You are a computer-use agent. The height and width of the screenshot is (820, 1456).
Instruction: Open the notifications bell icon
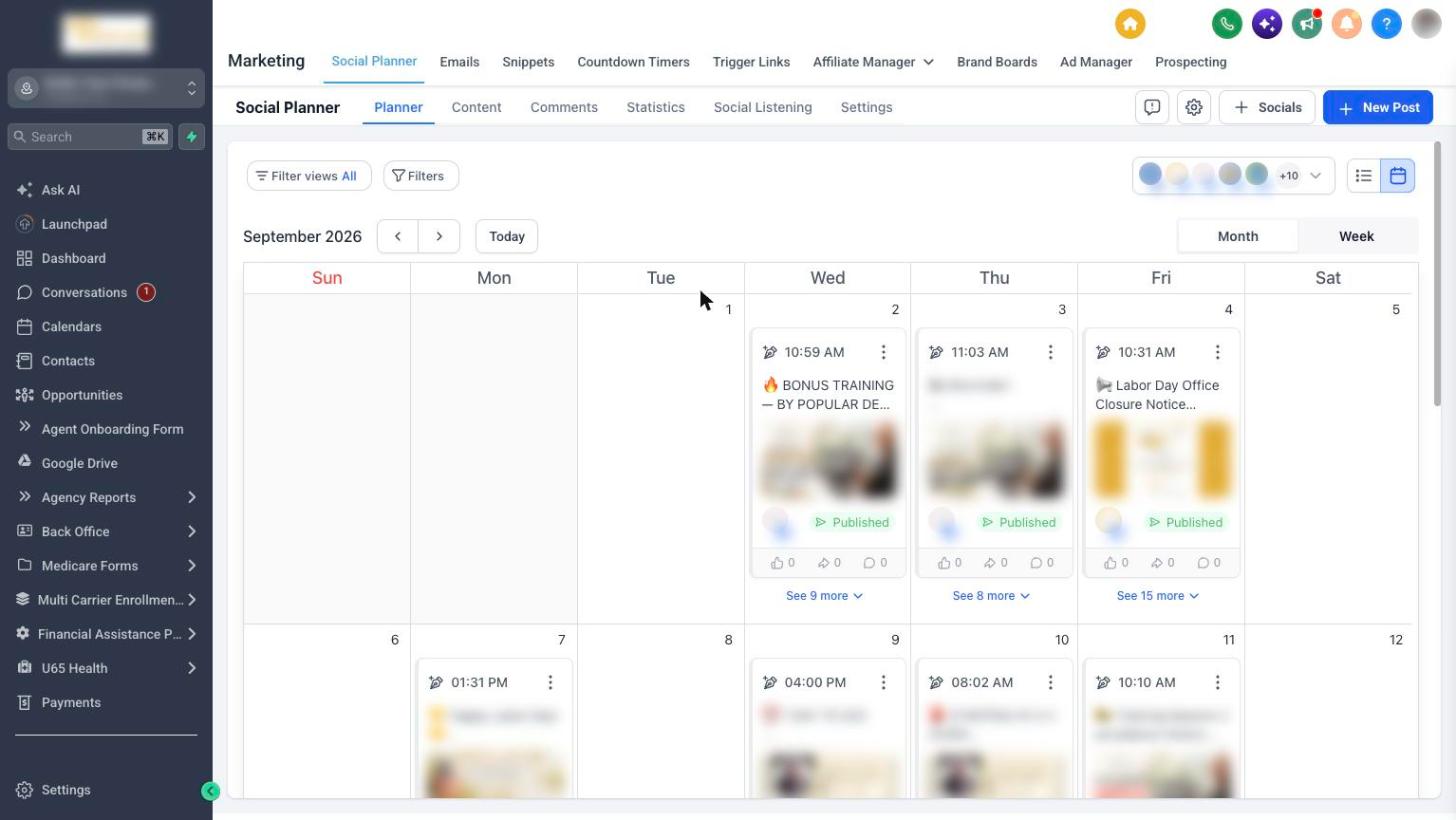pos(1347,24)
